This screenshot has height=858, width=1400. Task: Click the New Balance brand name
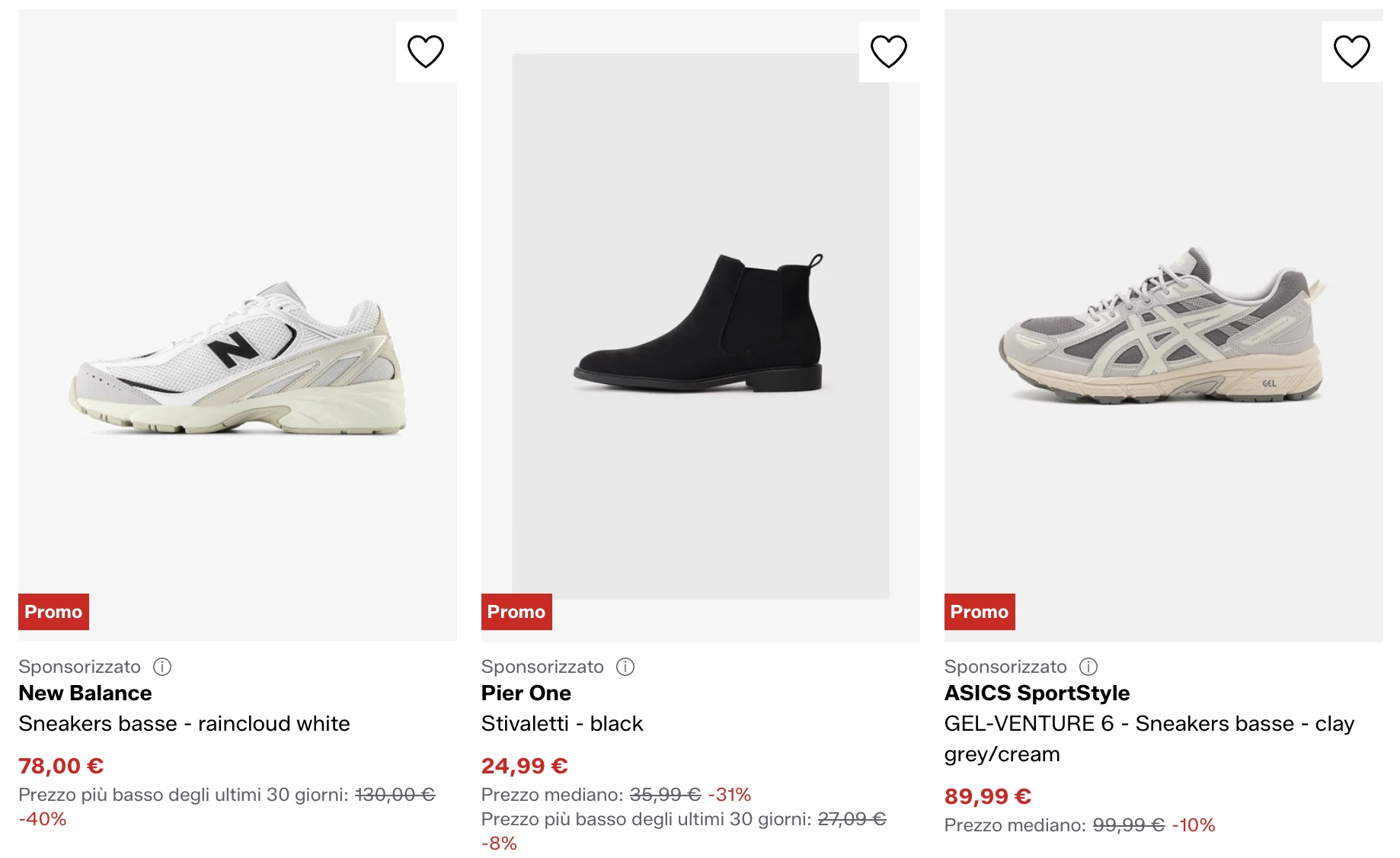(85, 693)
